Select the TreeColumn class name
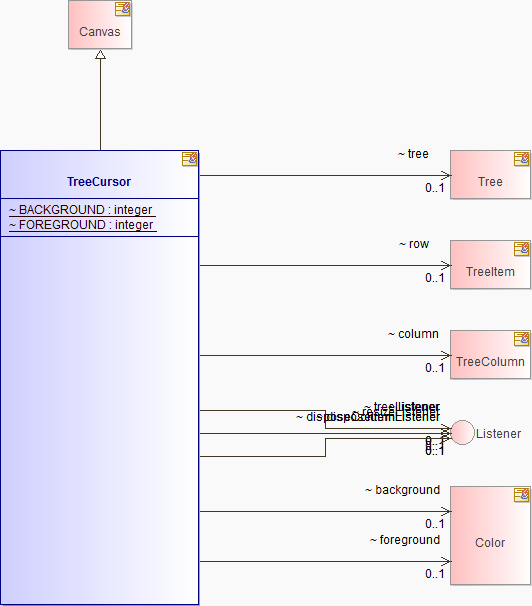Screen dimensions: 532x606 pos(490,362)
